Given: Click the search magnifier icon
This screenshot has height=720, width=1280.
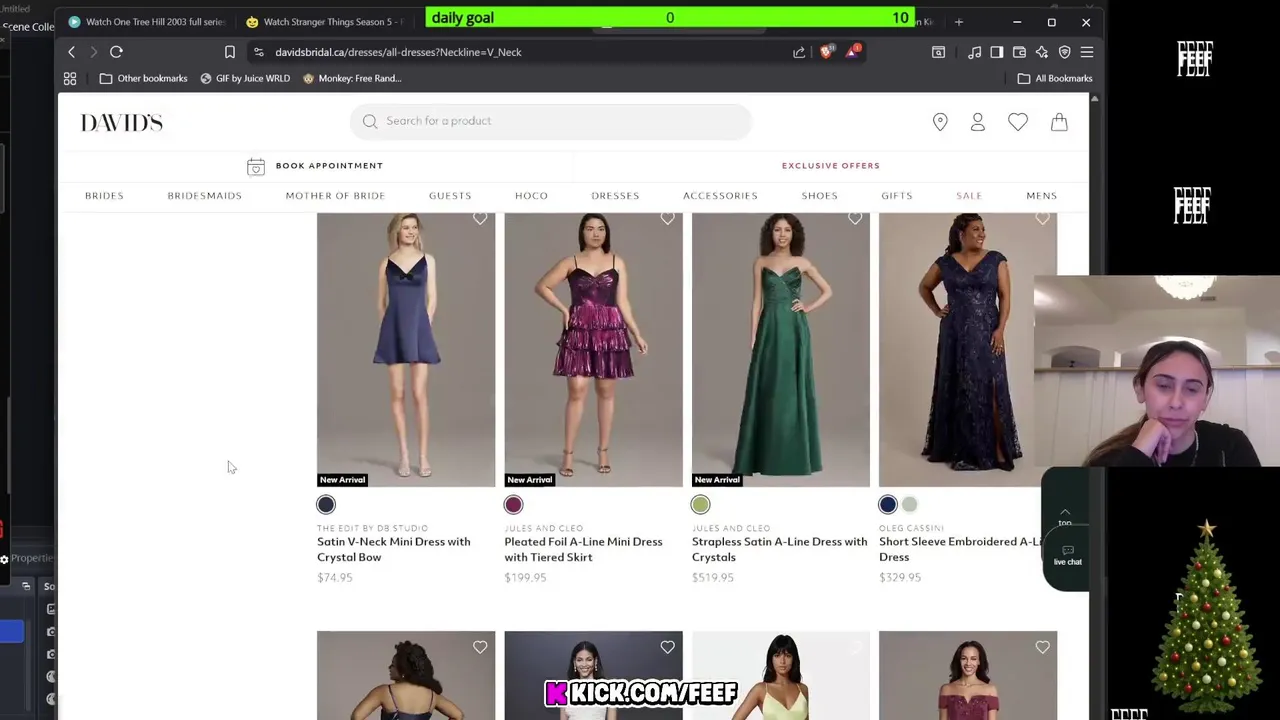Looking at the screenshot, I should pyautogui.click(x=370, y=121).
